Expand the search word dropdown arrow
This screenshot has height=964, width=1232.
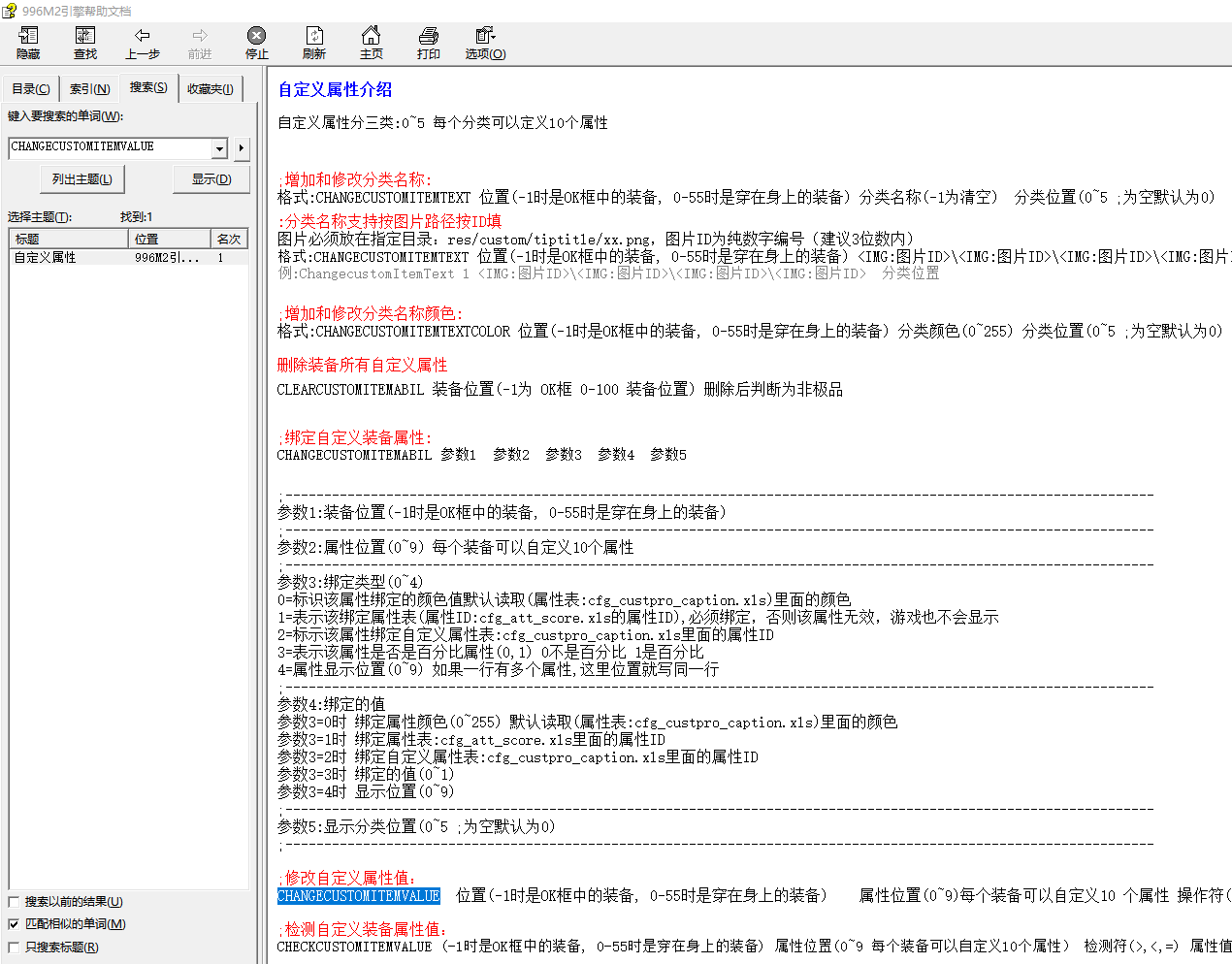(220, 148)
